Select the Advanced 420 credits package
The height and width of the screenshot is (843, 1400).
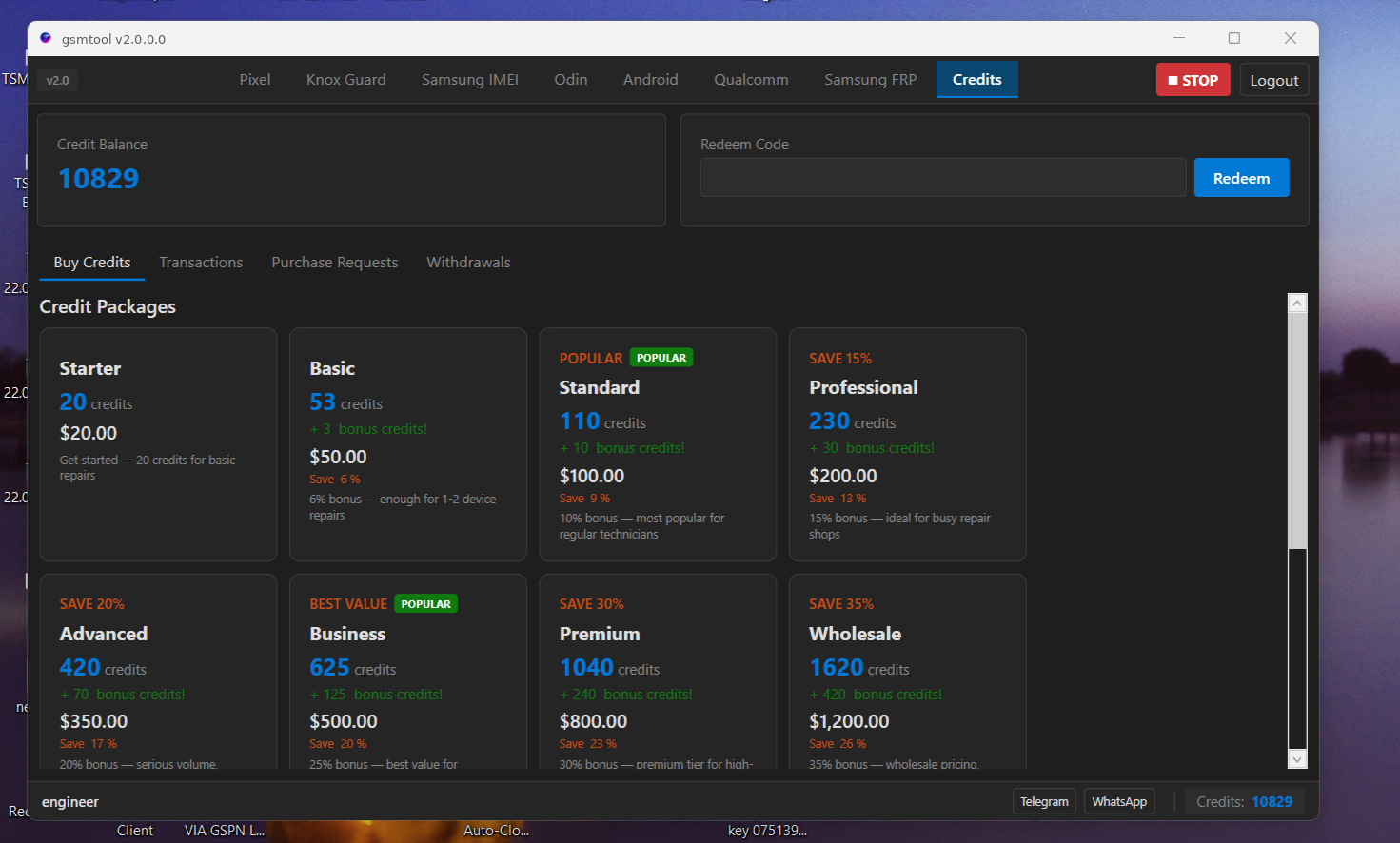[159, 672]
